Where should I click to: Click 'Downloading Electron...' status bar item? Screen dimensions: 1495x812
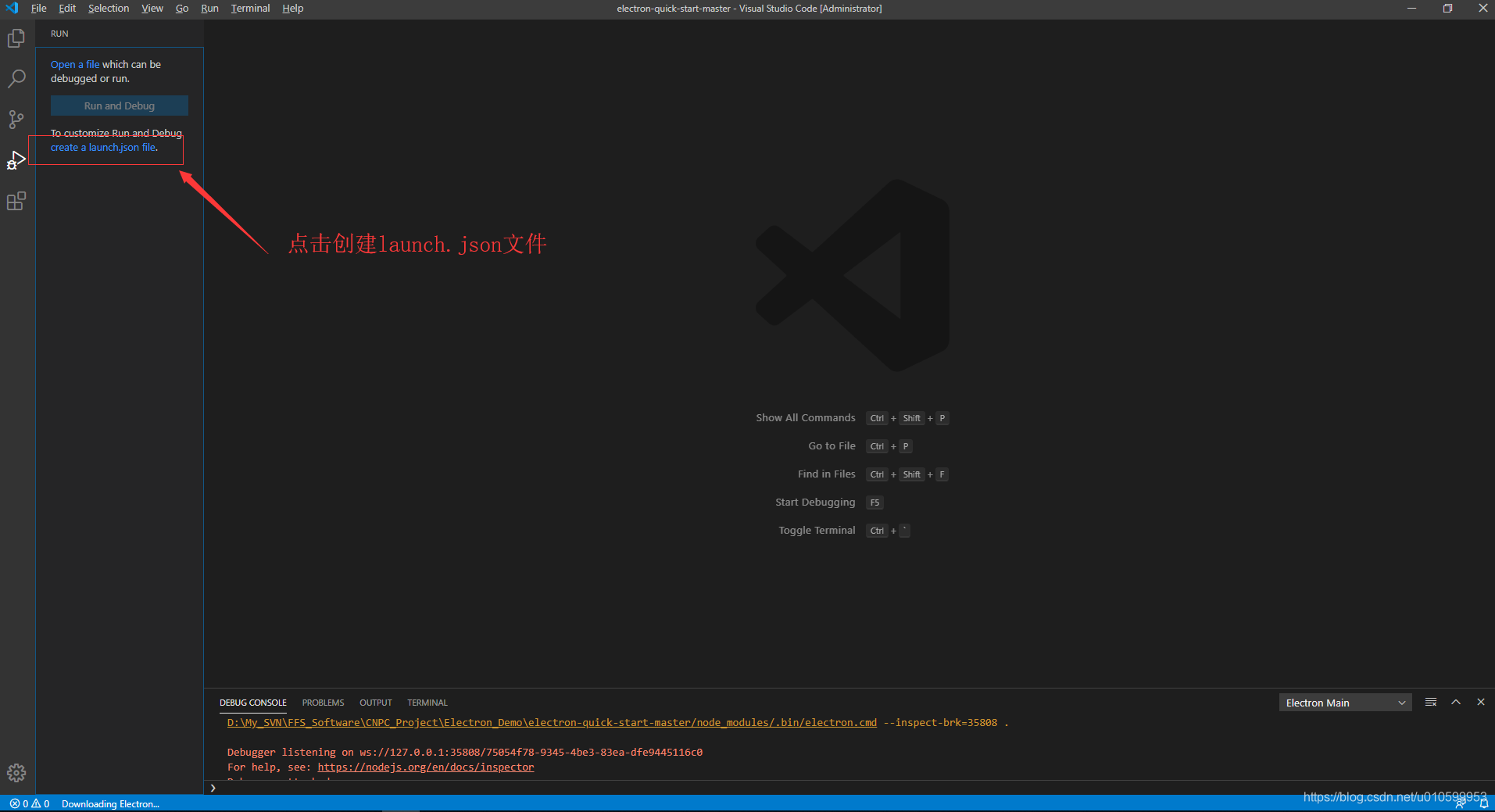[110, 803]
